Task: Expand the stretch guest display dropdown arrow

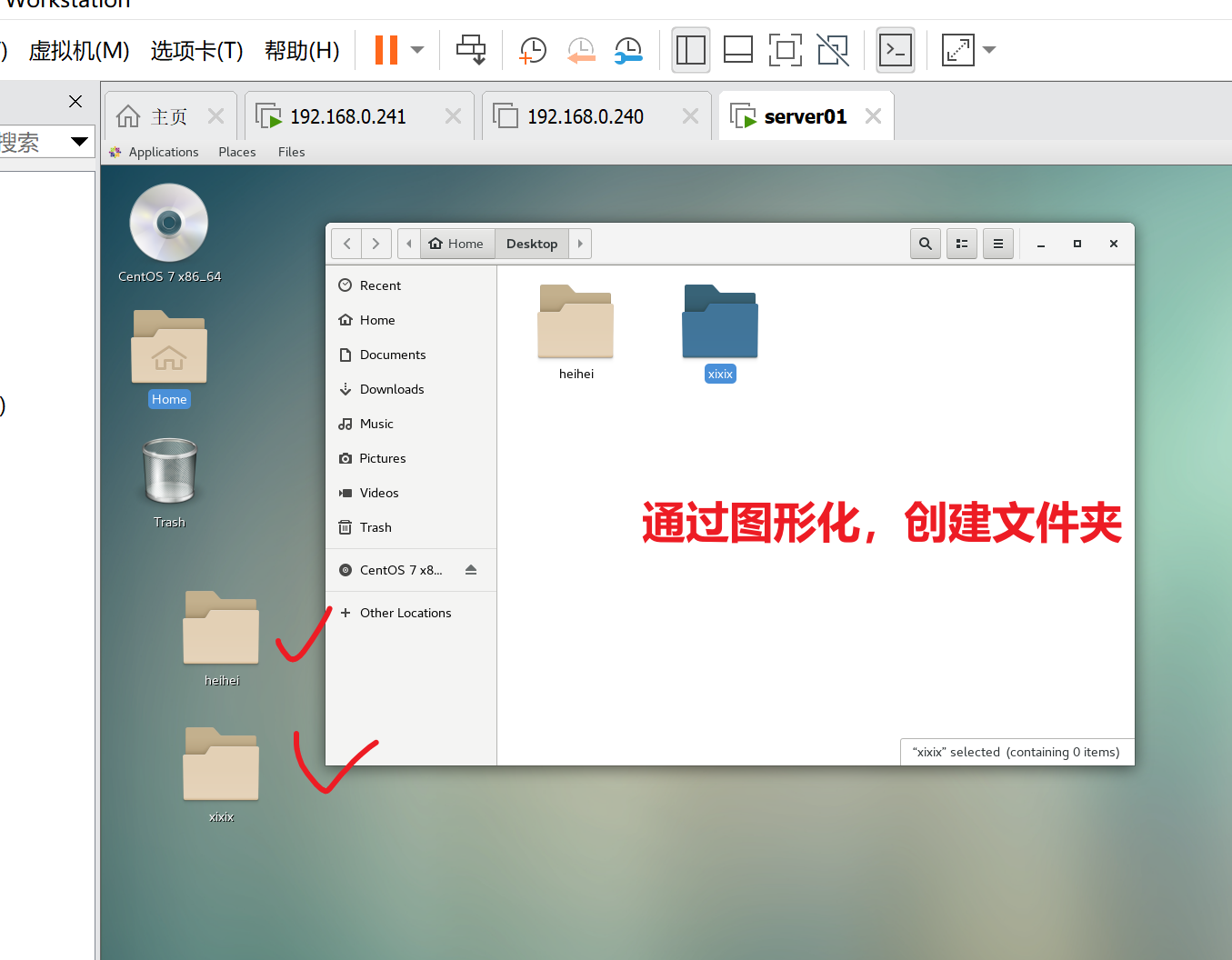Action: 989,50
